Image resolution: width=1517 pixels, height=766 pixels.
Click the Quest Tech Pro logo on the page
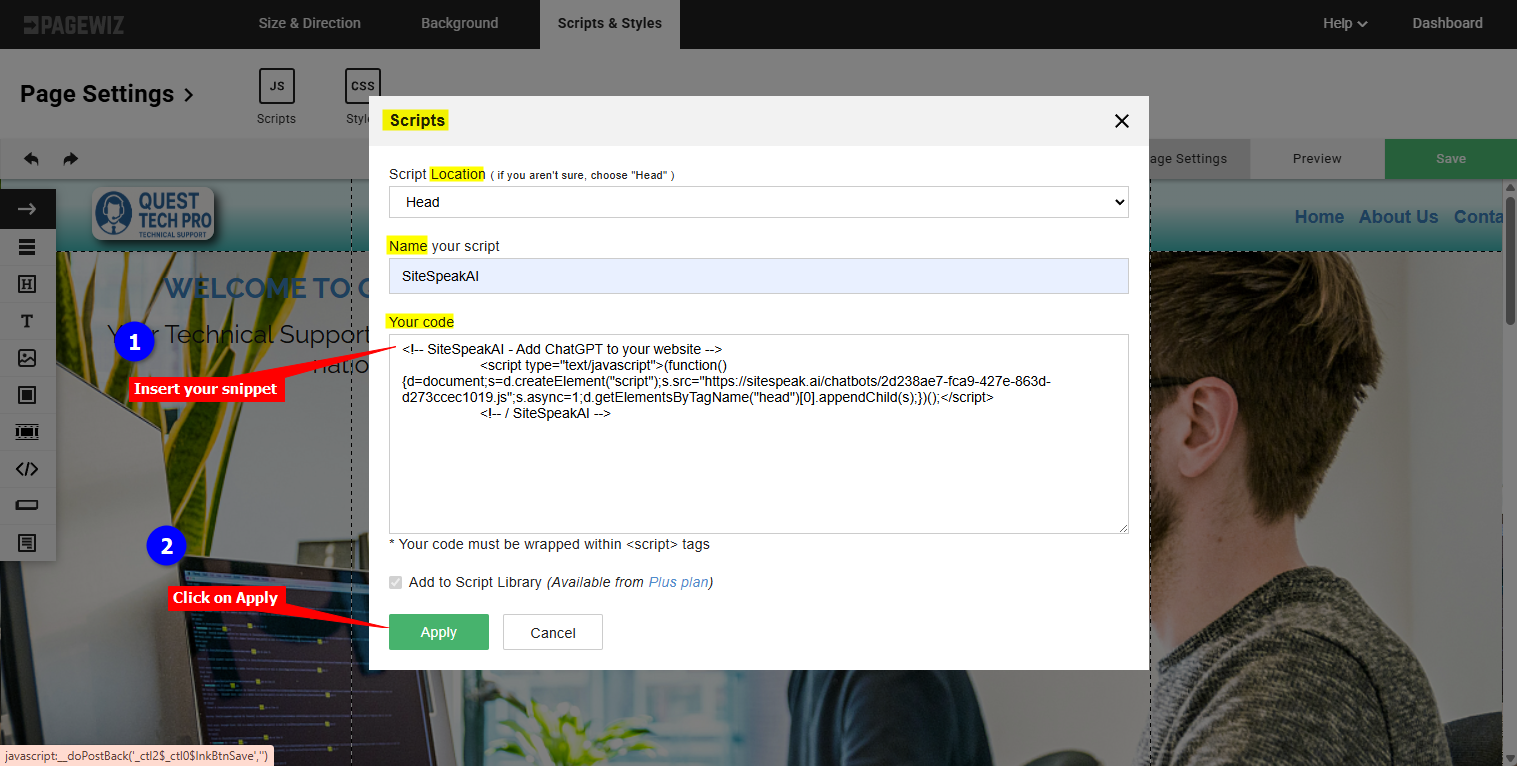point(152,215)
